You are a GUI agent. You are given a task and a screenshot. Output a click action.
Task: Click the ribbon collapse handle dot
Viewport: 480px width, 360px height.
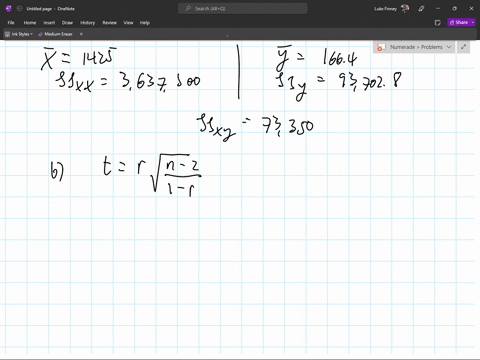[x=227, y=36]
